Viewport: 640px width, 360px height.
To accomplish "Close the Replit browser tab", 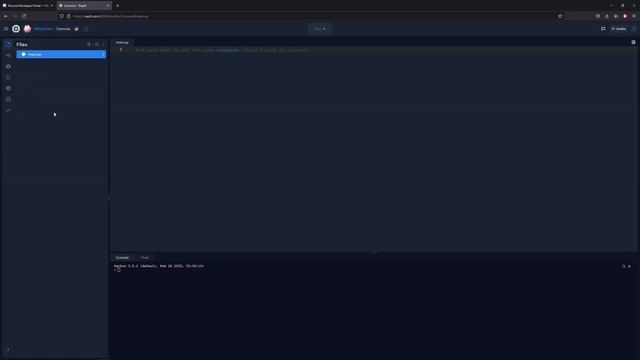I will pos(108,6).
